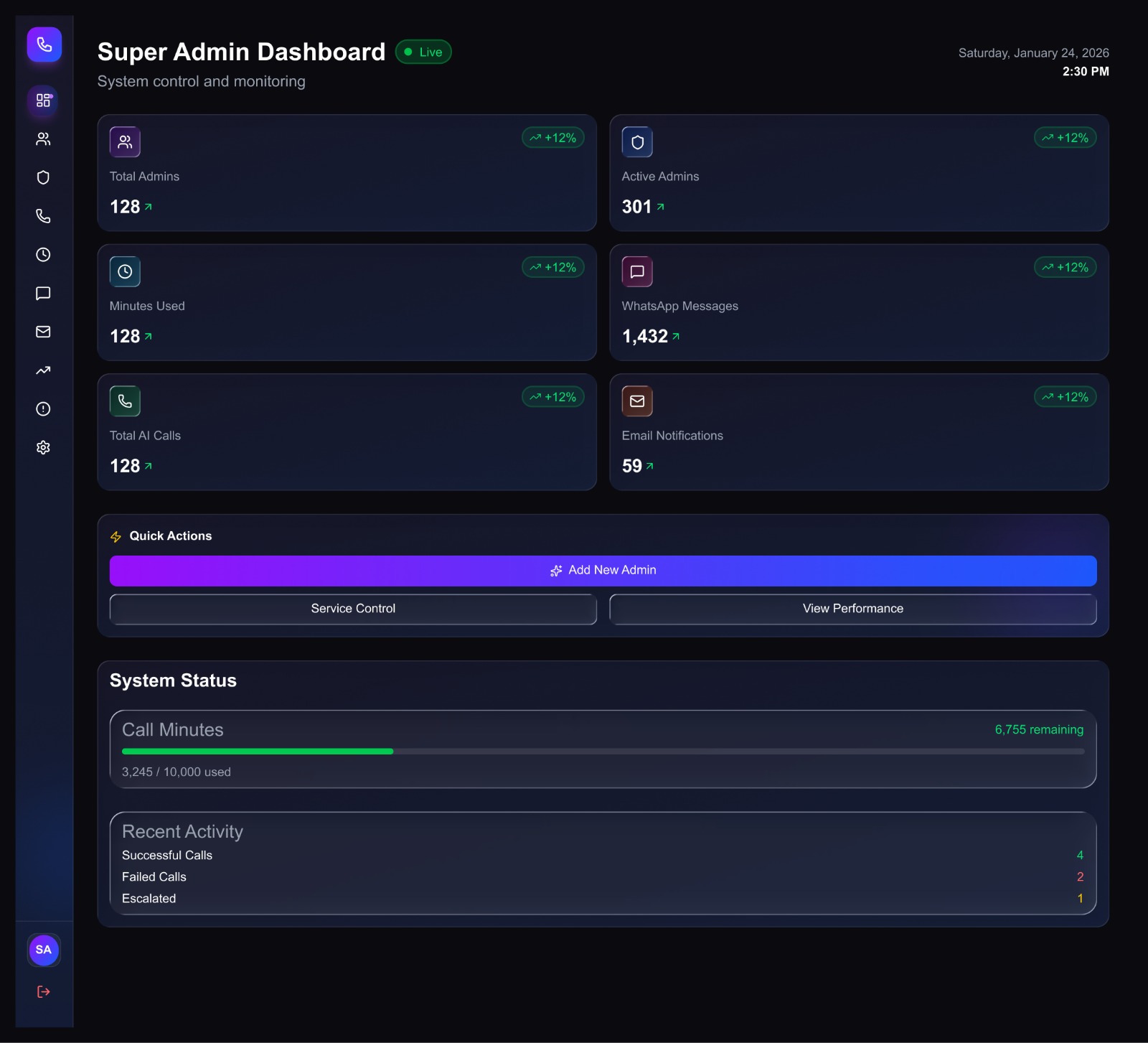Open the Security shield icon in sidebar
This screenshot has height=1043, width=1148.
pyautogui.click(x=43, y=177)
